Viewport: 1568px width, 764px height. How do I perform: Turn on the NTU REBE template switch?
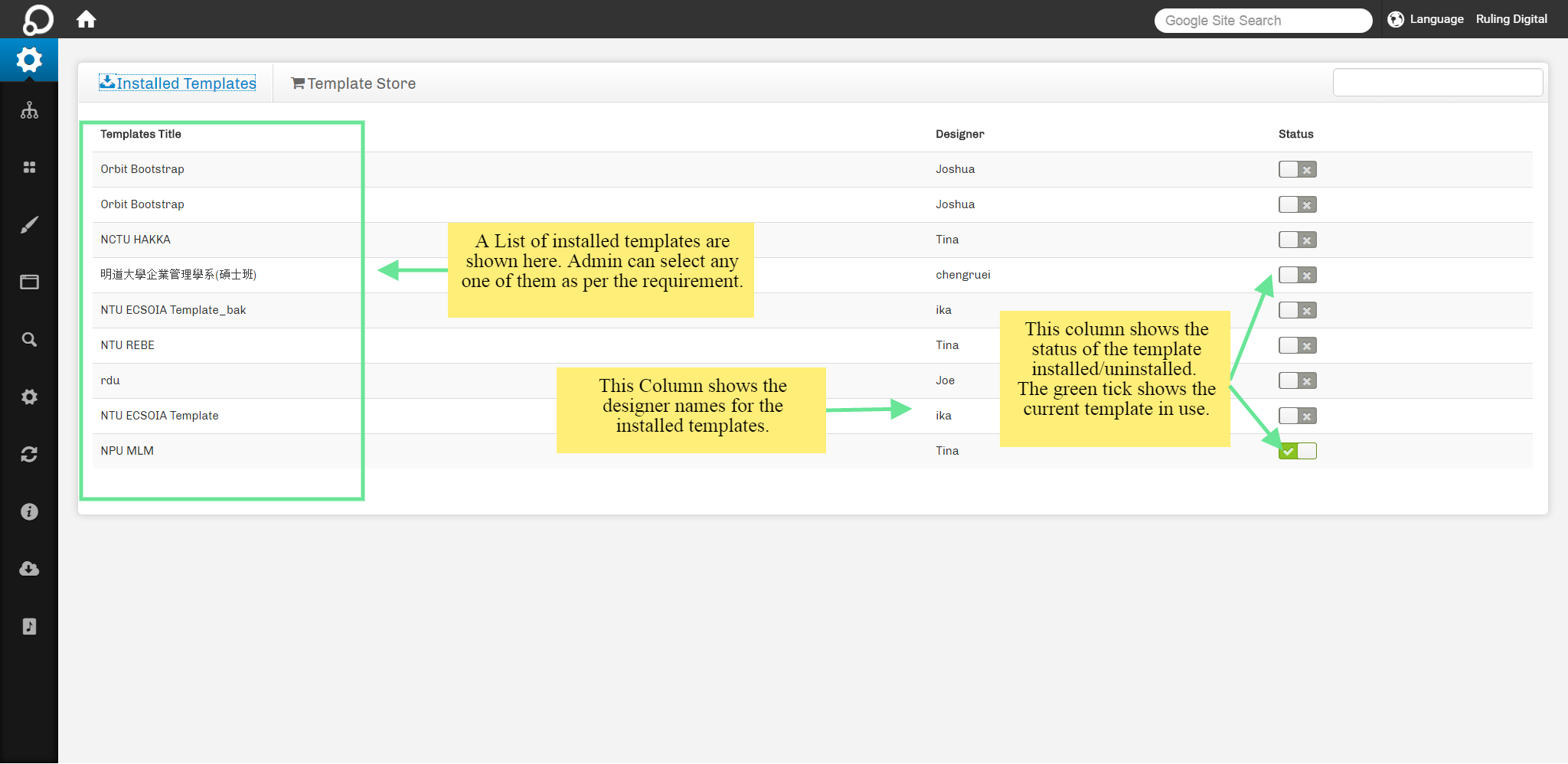[1297, 345]
